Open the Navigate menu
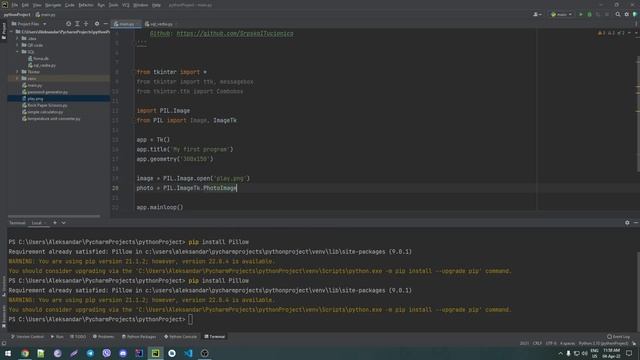This screenshot has height=360, width=640. [53, 5]
